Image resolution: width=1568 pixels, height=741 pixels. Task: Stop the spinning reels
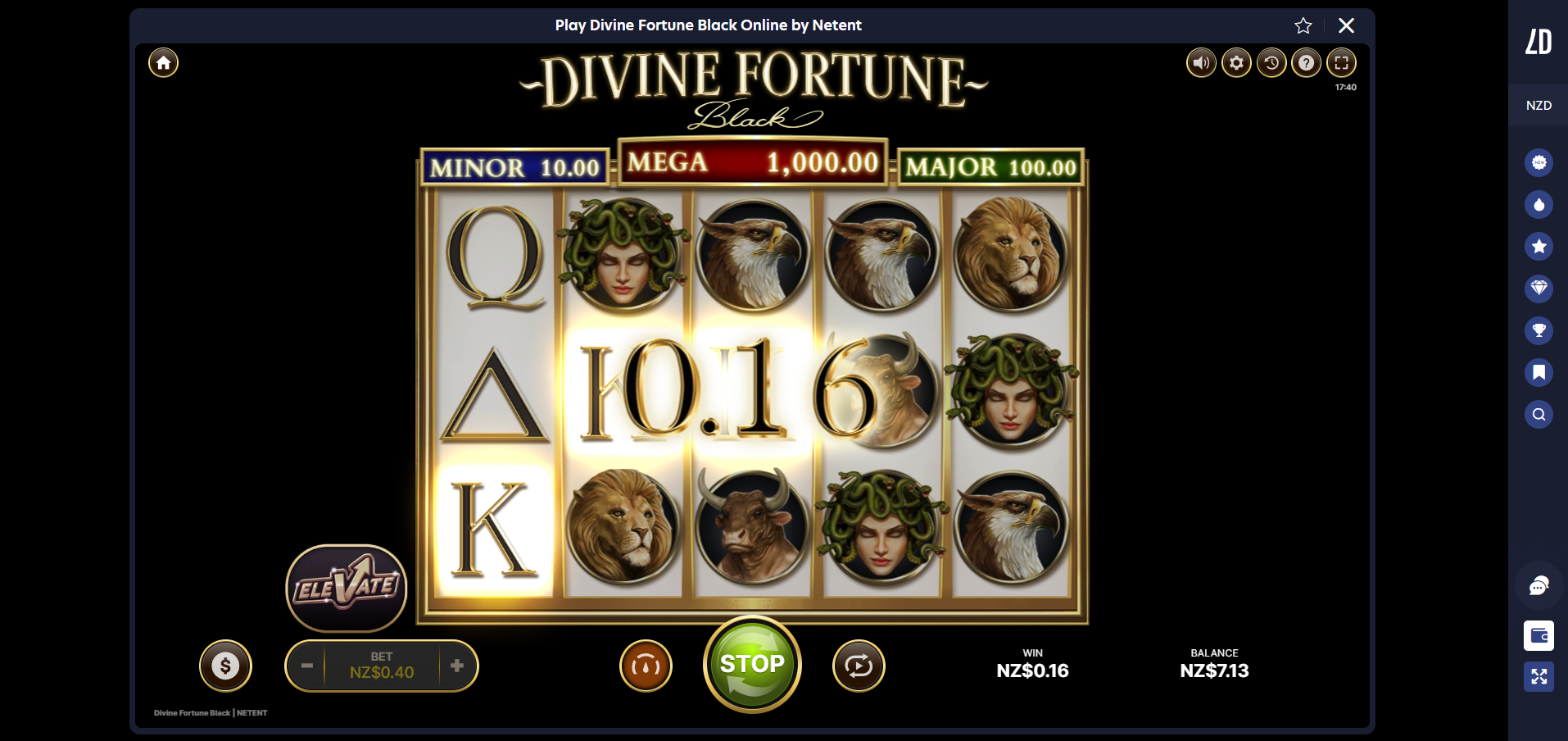click(752, 664)
